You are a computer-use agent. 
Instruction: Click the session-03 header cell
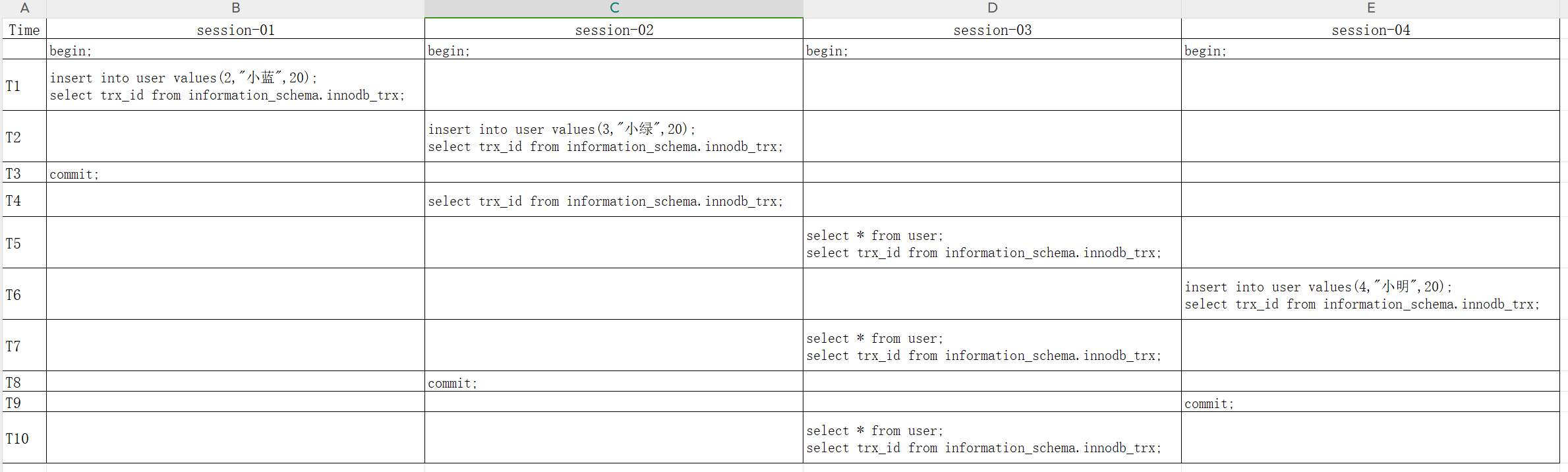[992, 30]
